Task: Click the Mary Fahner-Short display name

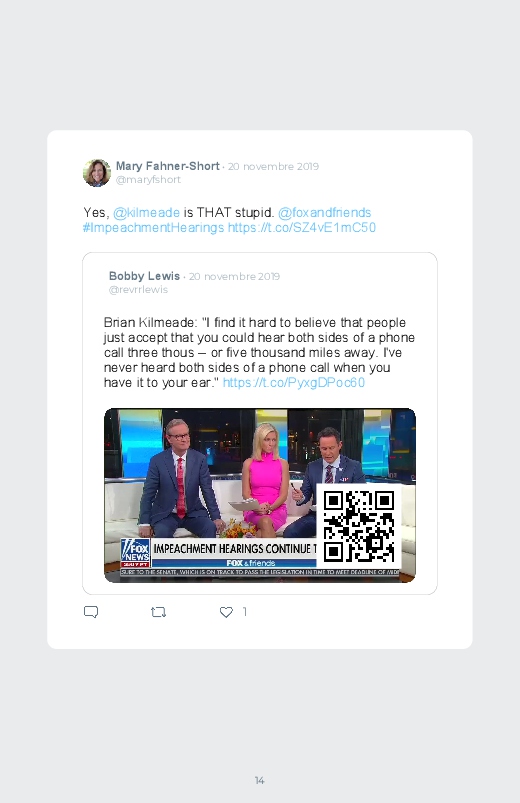Action: point(168,166)
